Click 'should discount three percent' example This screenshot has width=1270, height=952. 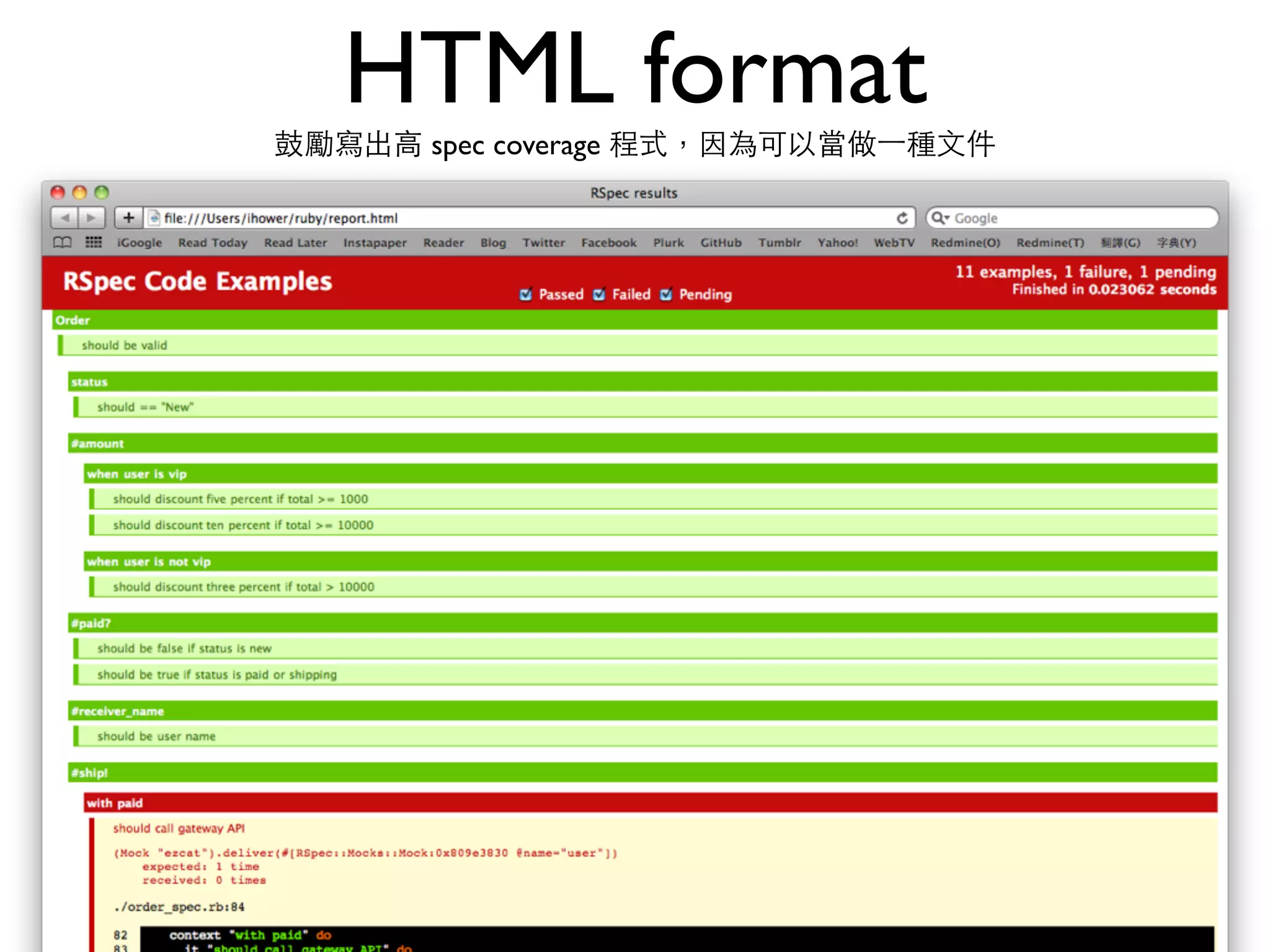[x=653, y=586]
